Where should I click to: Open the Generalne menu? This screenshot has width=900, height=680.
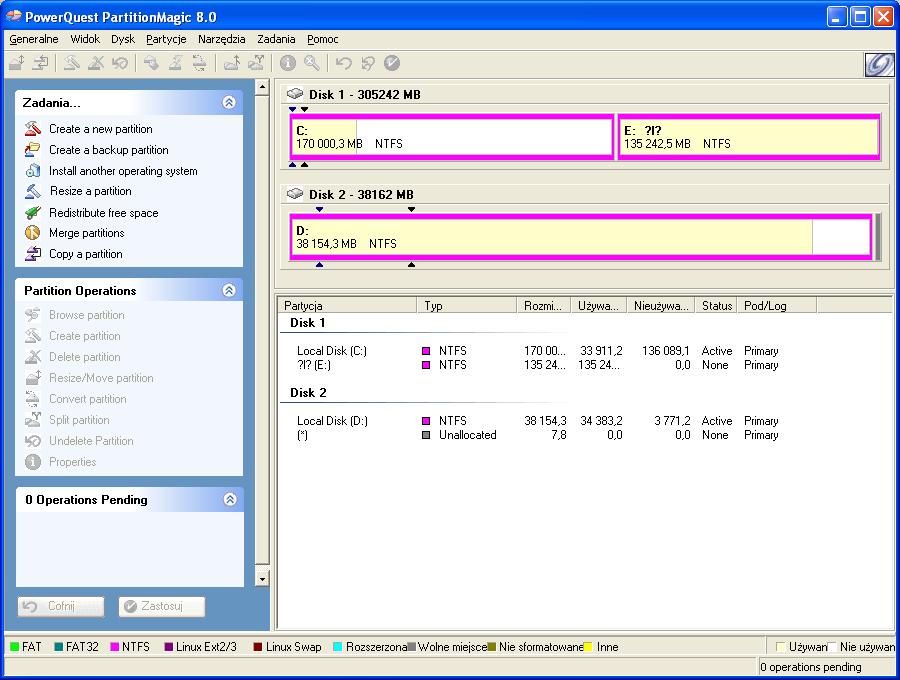coord(34,39)
